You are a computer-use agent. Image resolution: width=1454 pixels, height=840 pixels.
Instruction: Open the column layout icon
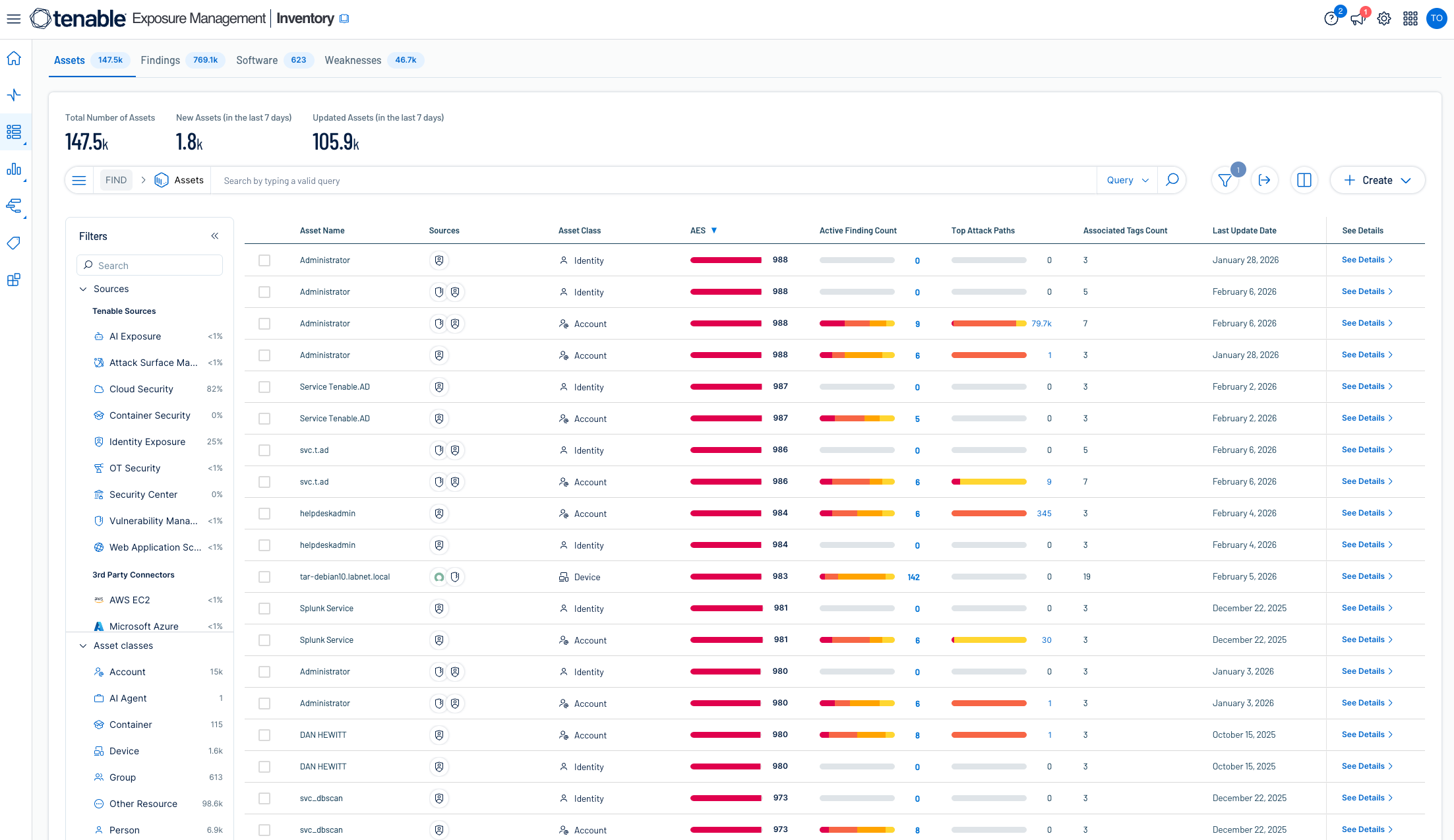pos(1304,181)
